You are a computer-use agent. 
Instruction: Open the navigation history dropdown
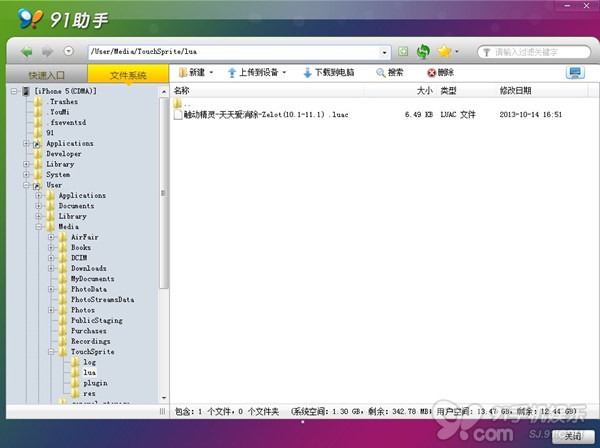coord(68,51)
